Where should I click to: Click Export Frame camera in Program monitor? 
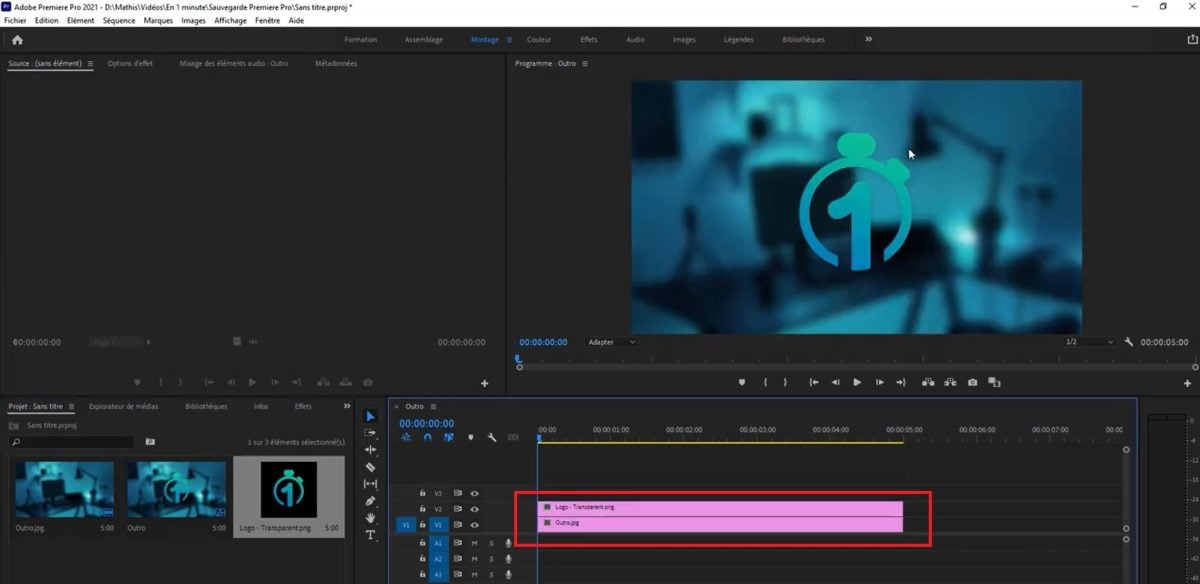coord(973,382)
